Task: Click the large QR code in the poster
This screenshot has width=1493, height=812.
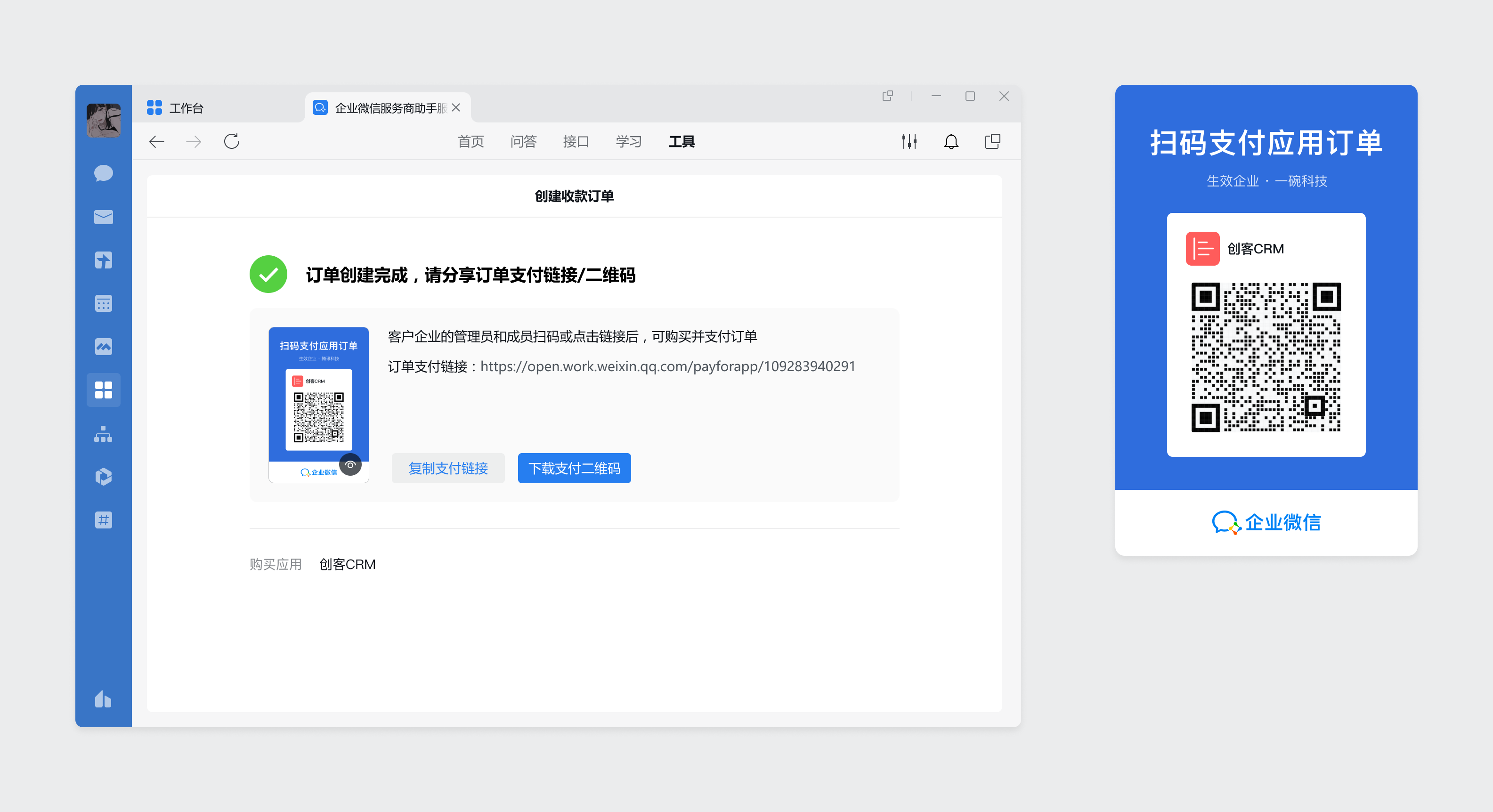Action: [x=1266, y=357]
